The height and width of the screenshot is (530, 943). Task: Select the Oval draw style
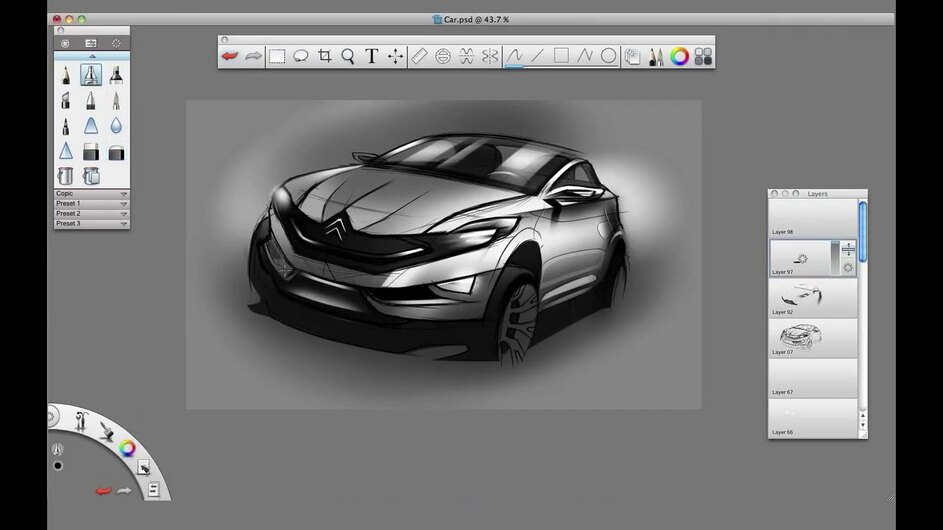pos(609,56)
